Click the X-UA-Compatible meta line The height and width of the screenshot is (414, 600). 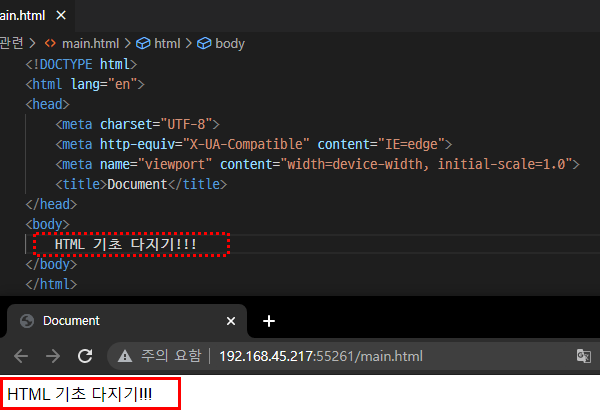[254, 144]
